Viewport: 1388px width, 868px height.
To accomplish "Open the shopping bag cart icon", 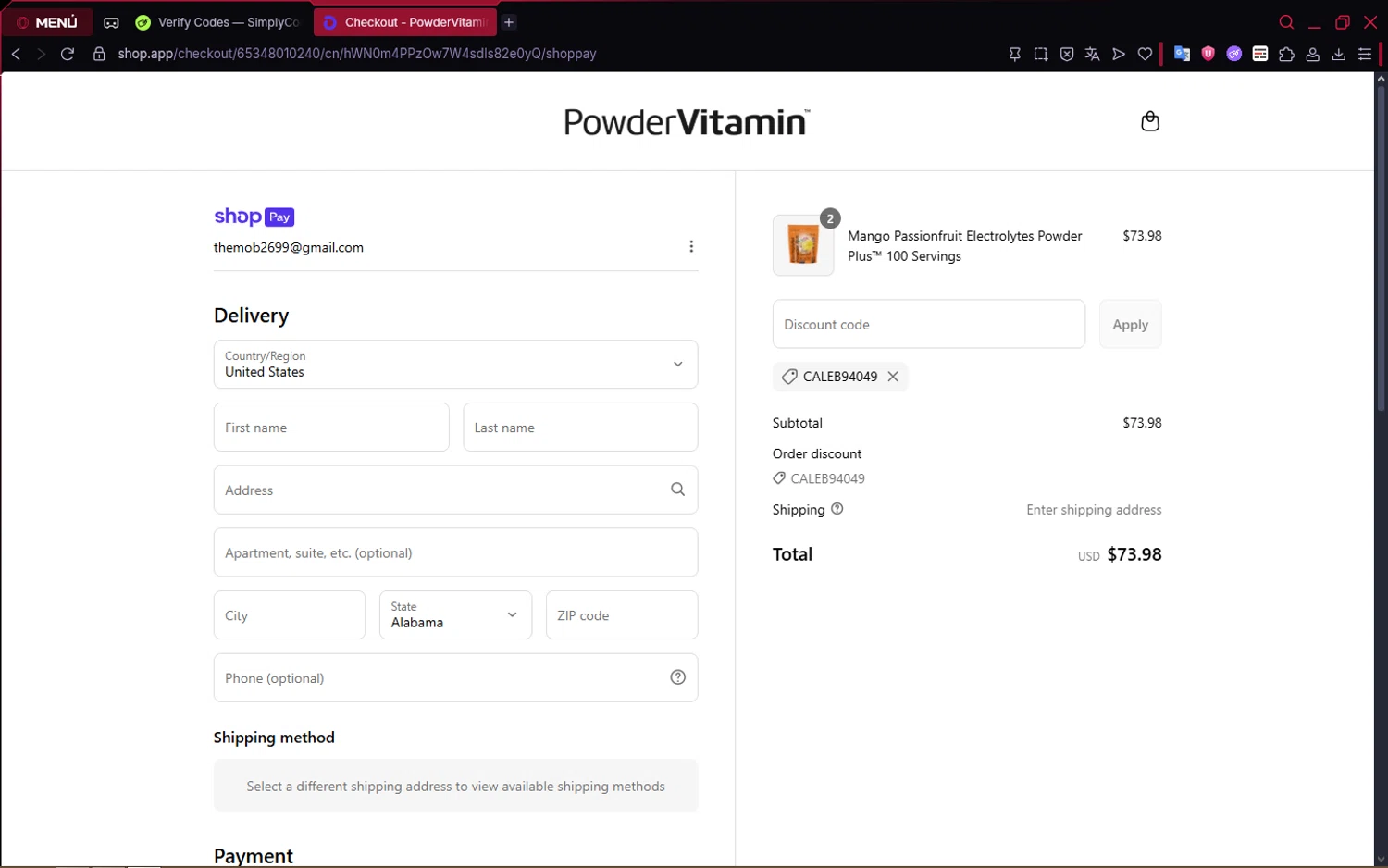I will (x=1150, y=121).
